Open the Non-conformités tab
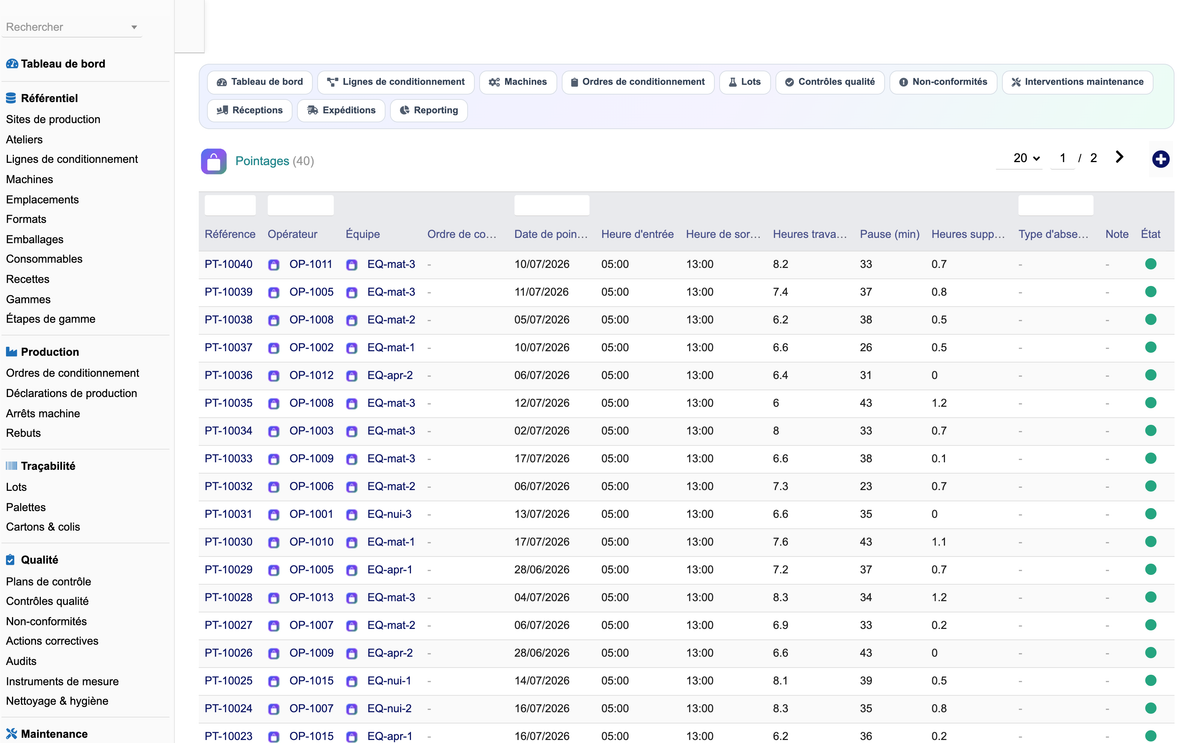1200x743 pixels. click(943, 82)
